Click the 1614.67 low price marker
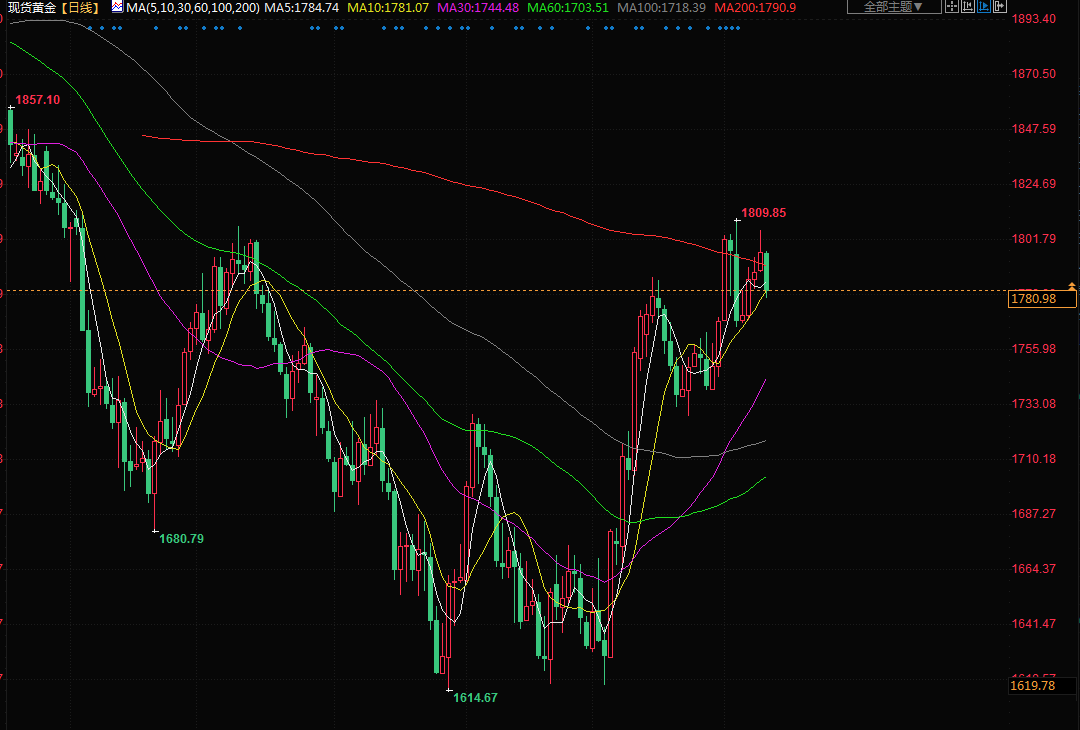Viewport: 1080px width, 730px height. (x=475, y=698)
